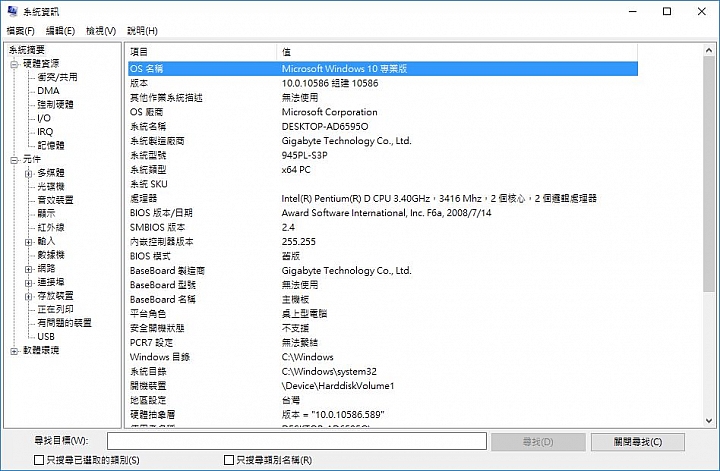
Task: Select 有問題的裝置 tree item
Action: 64,323
